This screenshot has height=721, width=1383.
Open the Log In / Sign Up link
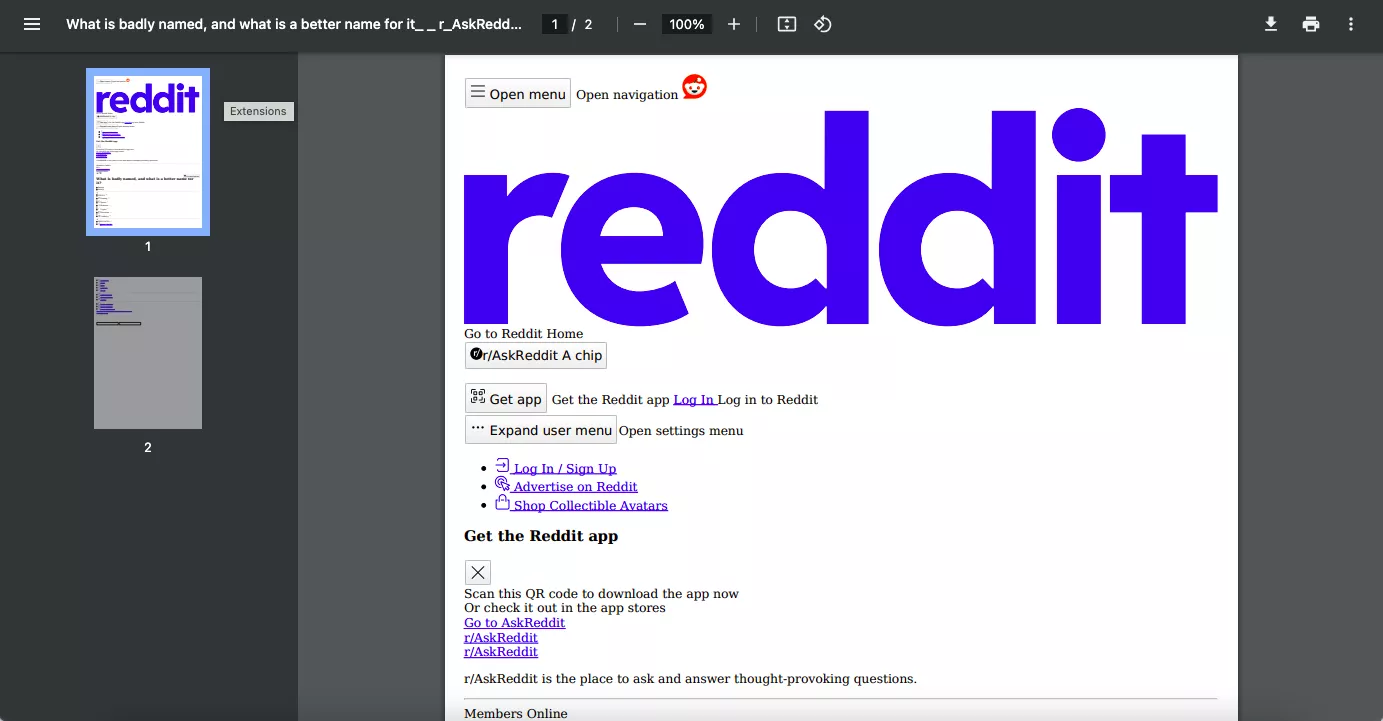pos(556,467)
